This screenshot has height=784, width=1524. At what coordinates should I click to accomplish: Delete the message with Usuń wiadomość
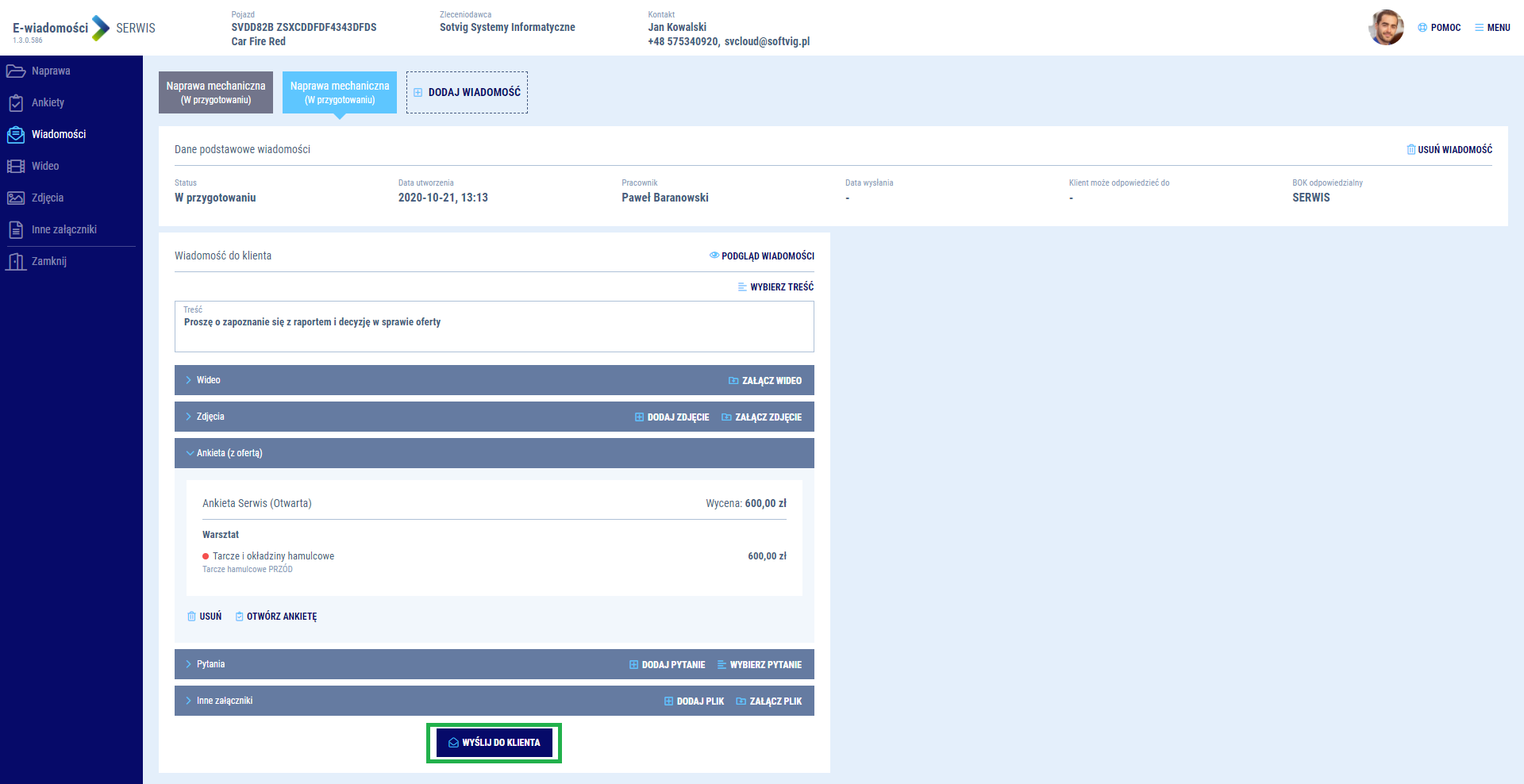1449,150
